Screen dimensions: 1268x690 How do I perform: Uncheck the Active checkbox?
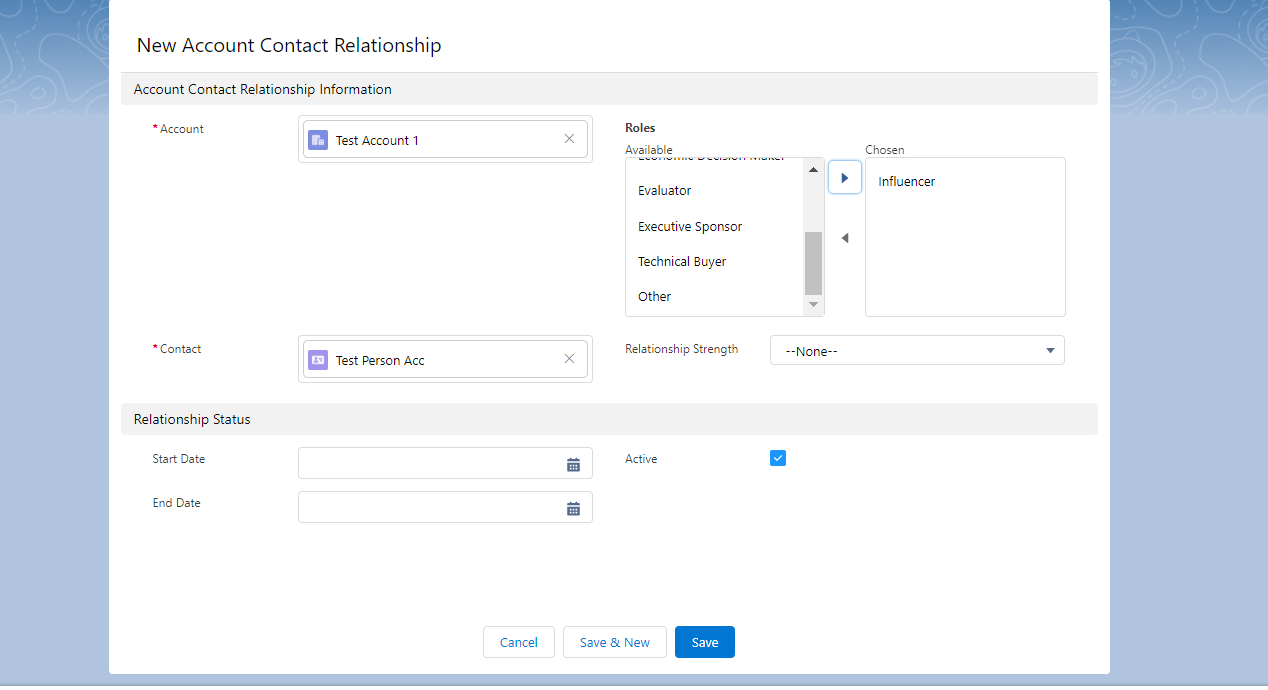pyautogui.click(x=778, y=458)
